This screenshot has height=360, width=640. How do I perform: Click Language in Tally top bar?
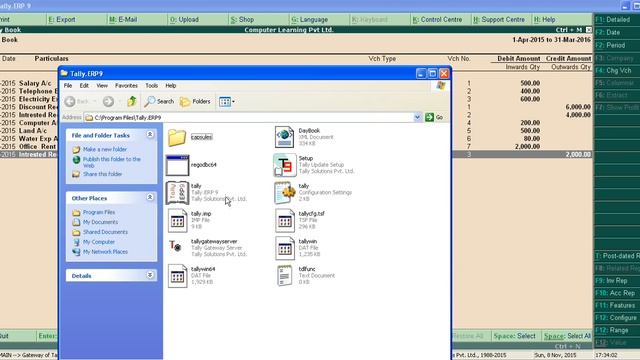309,20
